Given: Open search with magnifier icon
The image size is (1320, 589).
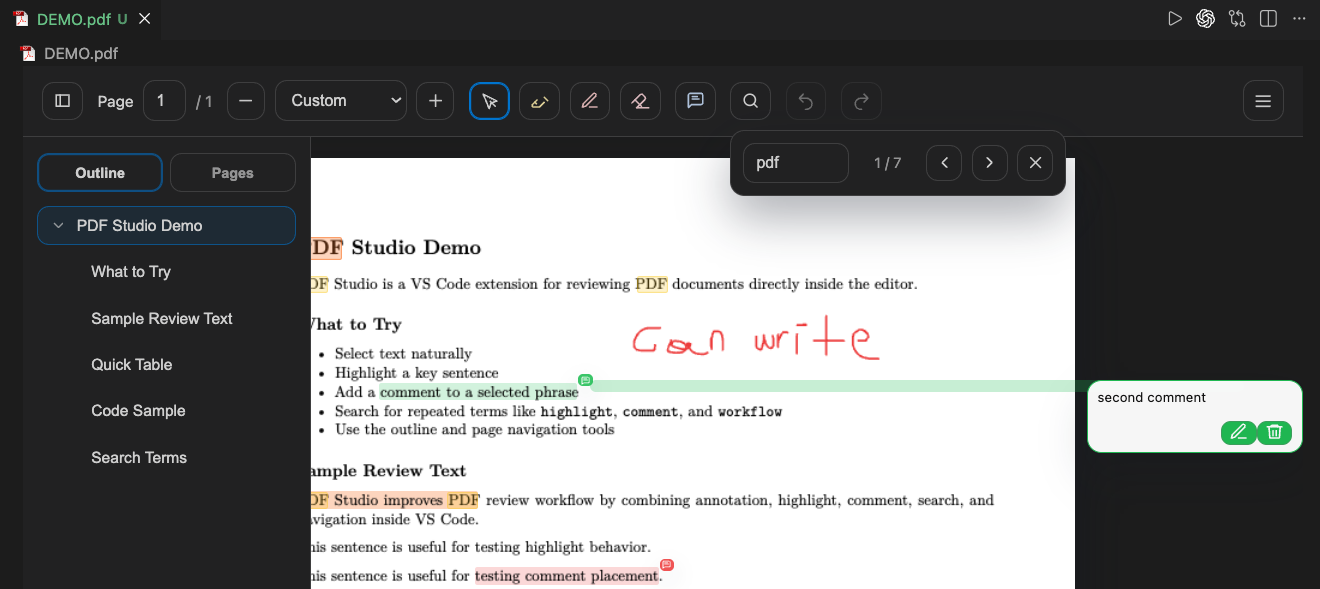Looking at the screenshot, I should [x=750, y=101].
